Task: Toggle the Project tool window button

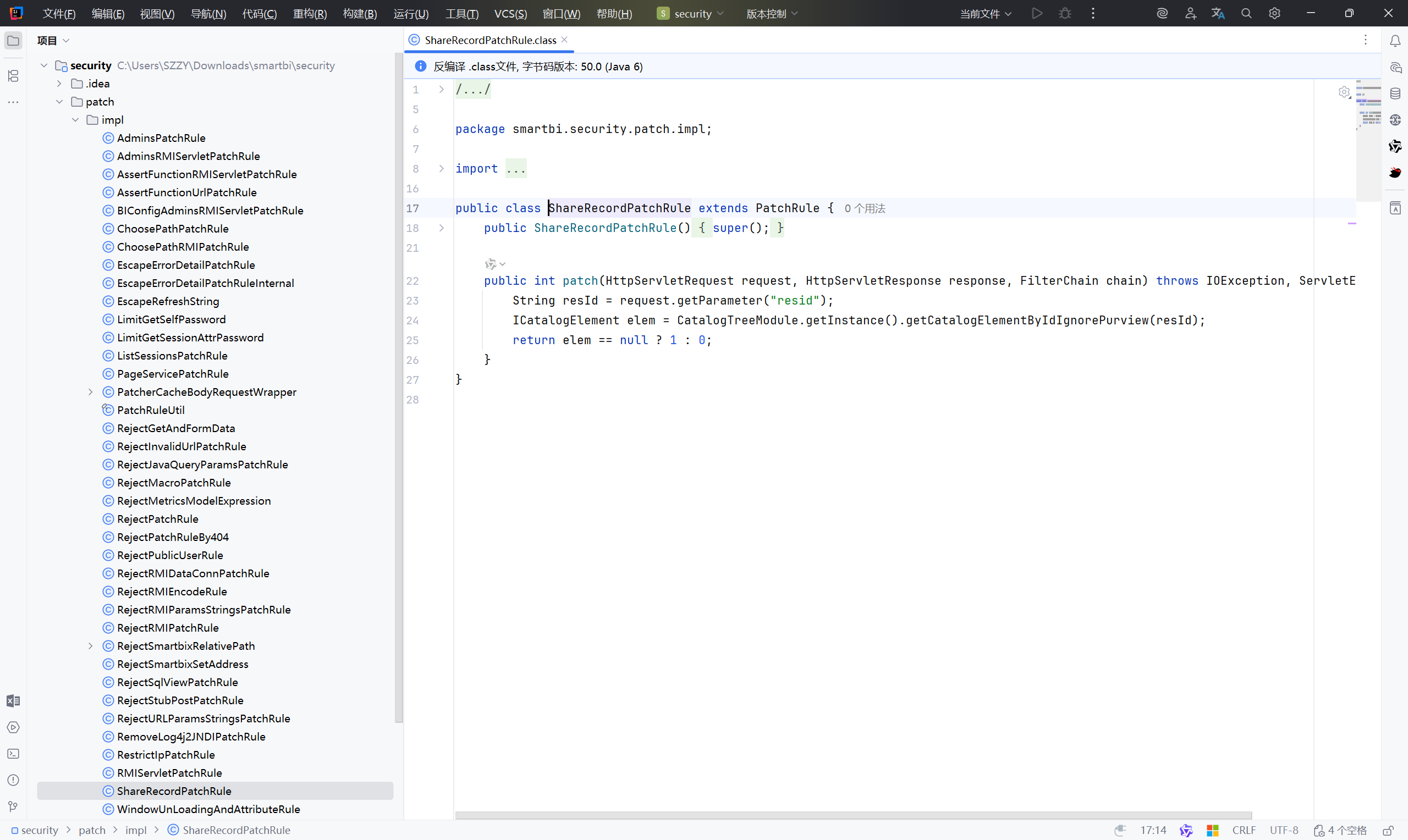Action: click(13, 41)
